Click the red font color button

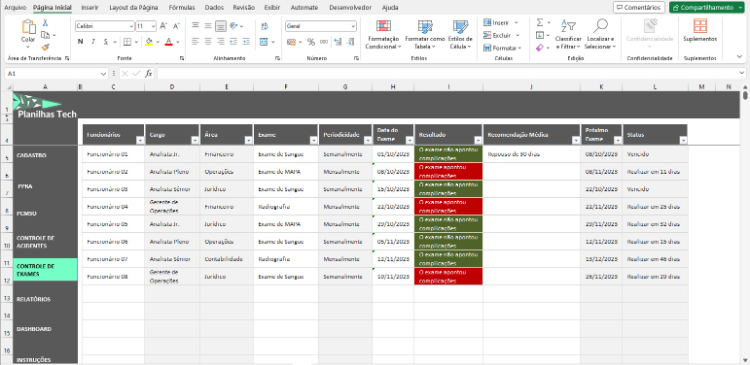[x=168, y=42]
